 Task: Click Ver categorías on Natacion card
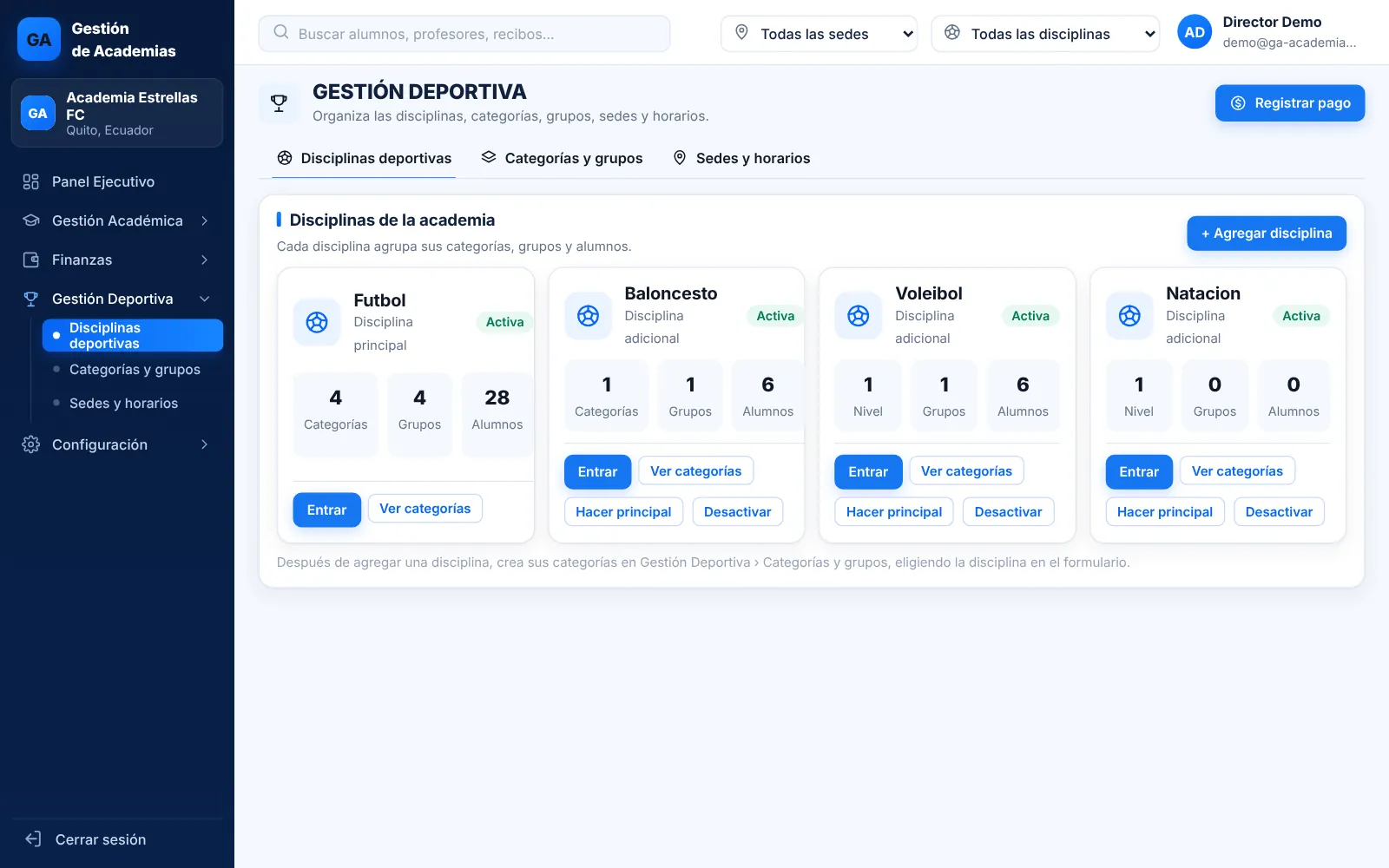tap(1237, 470)
